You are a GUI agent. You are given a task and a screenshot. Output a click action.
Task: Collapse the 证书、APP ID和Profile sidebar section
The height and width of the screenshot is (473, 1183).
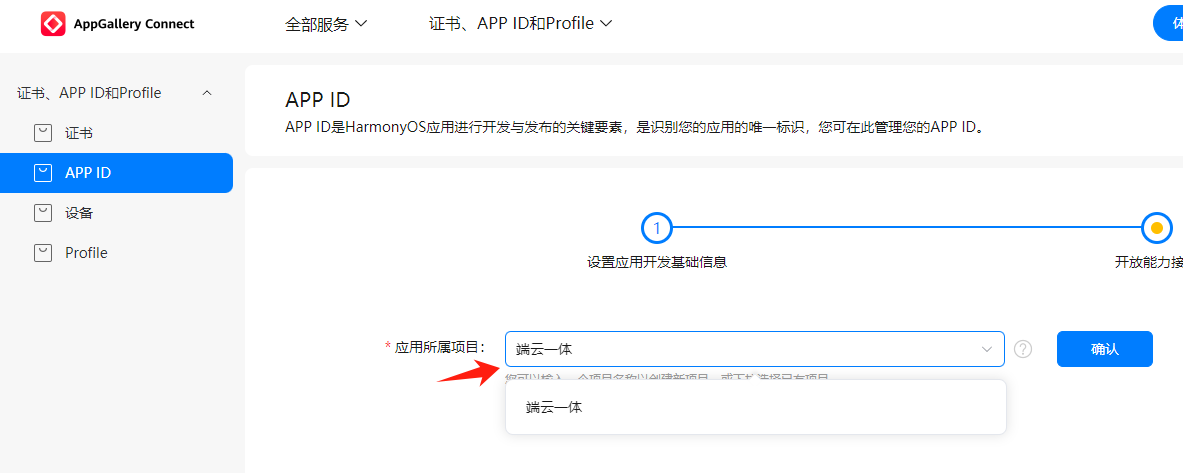pyautogui.click(x=207, y=93)
